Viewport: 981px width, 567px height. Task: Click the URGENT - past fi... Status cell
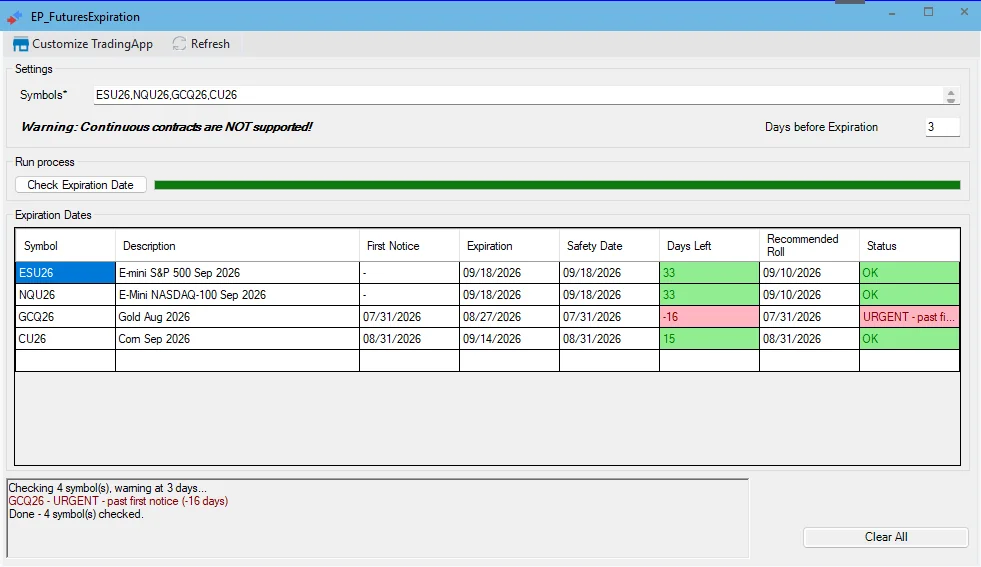(910, 317)
